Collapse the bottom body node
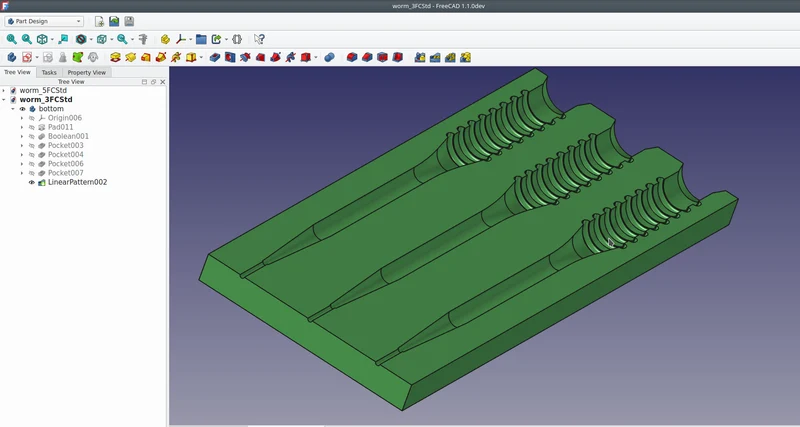The height and width of the screenshot is (427, 800). coord(13,109)
